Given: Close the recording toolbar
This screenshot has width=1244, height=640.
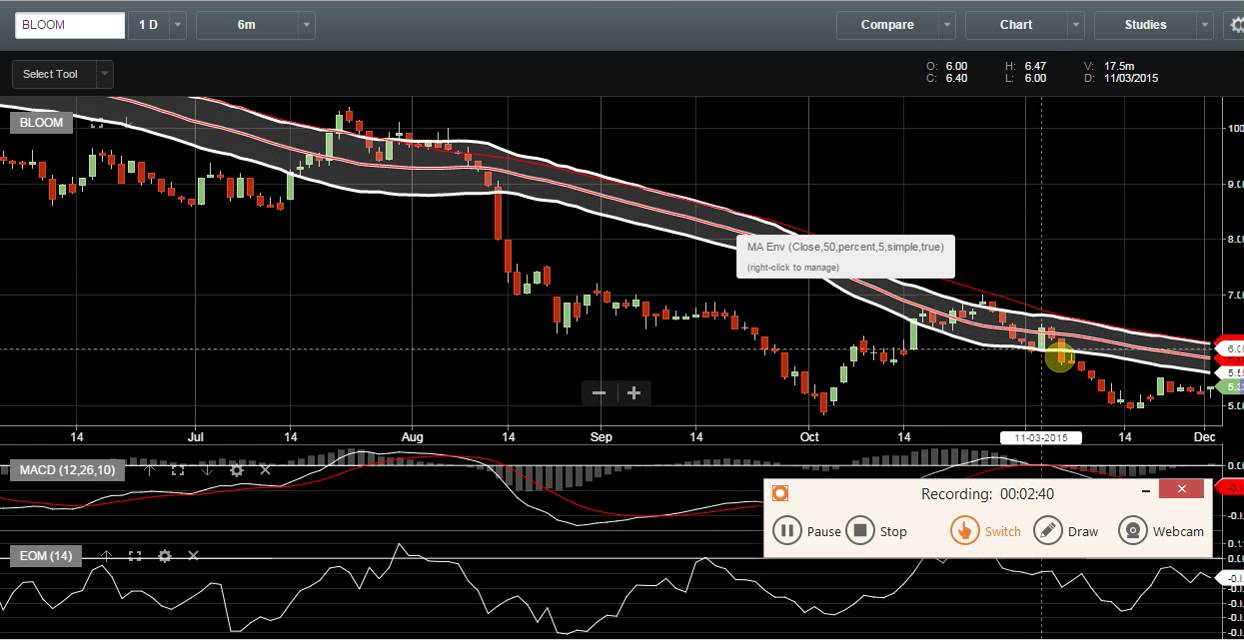Looking at the screenshot, I should coord(1181,489).
